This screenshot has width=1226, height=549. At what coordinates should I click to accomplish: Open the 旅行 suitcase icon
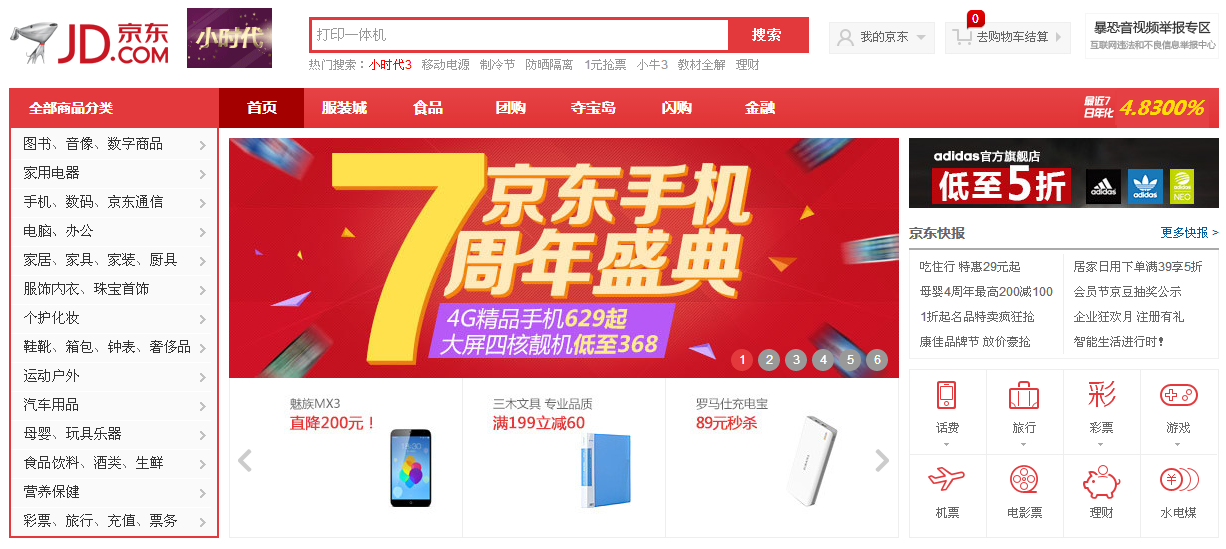pos(1024,395)
